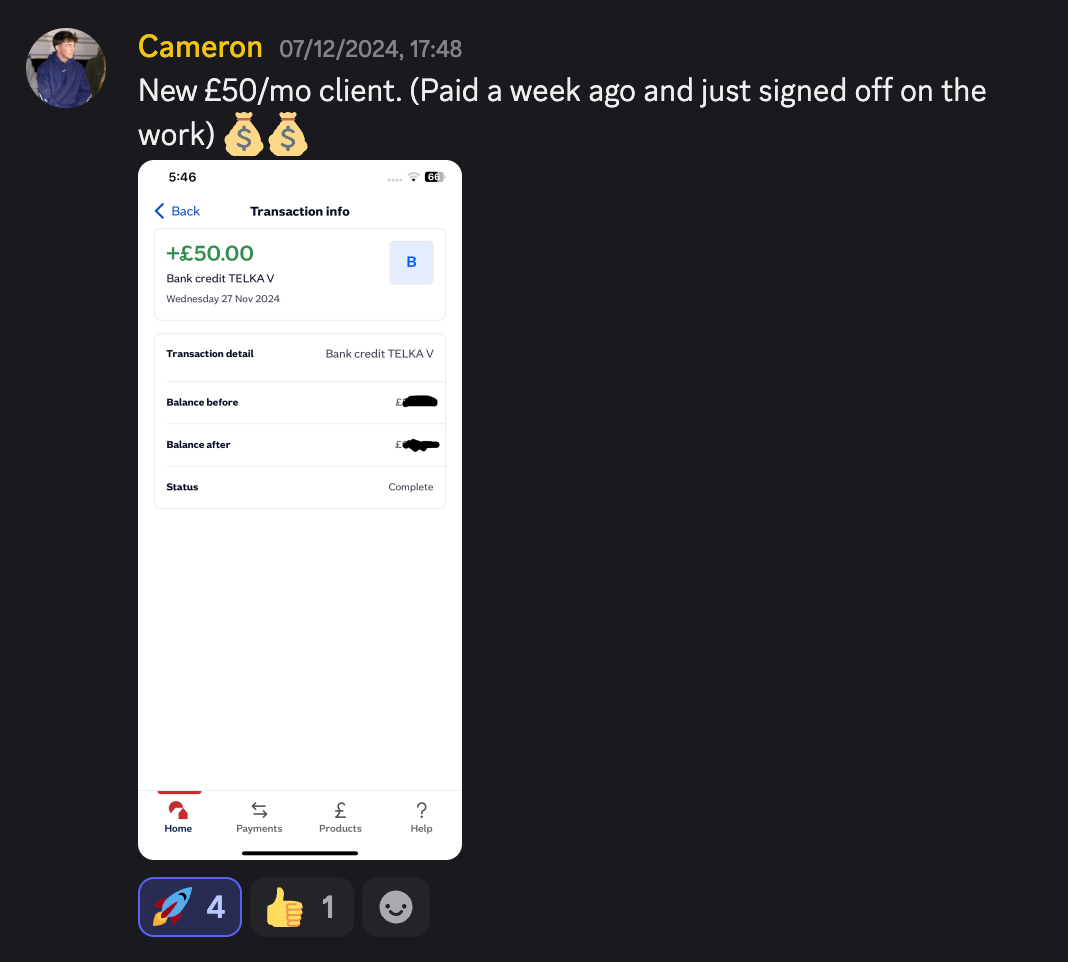Screen dimensions: 1068x962
Task: Open Cameron's profile avatar
Action: (x=66, y=68)
